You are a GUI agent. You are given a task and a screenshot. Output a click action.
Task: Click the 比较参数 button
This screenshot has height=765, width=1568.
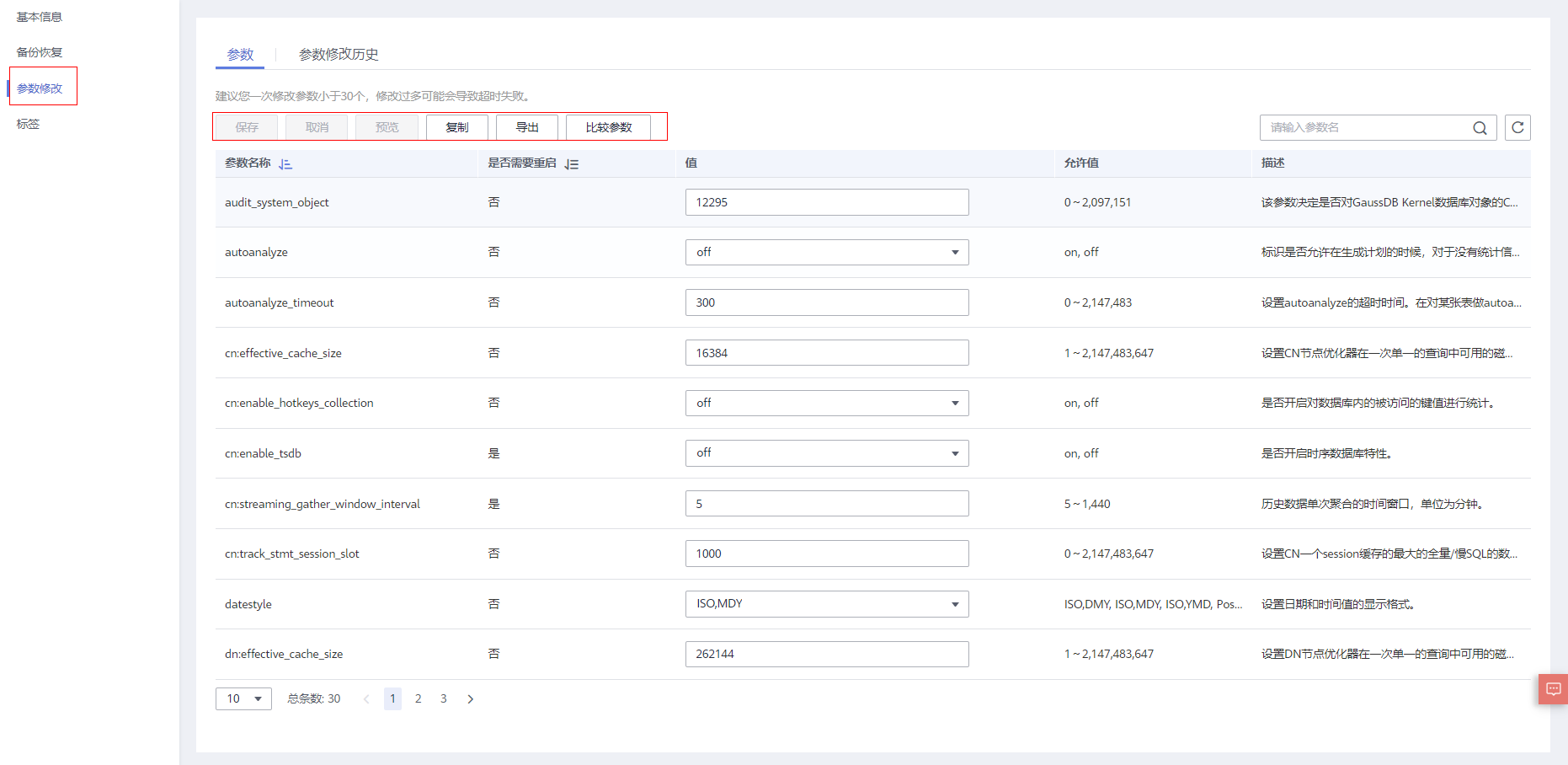(x=609, y=127)
